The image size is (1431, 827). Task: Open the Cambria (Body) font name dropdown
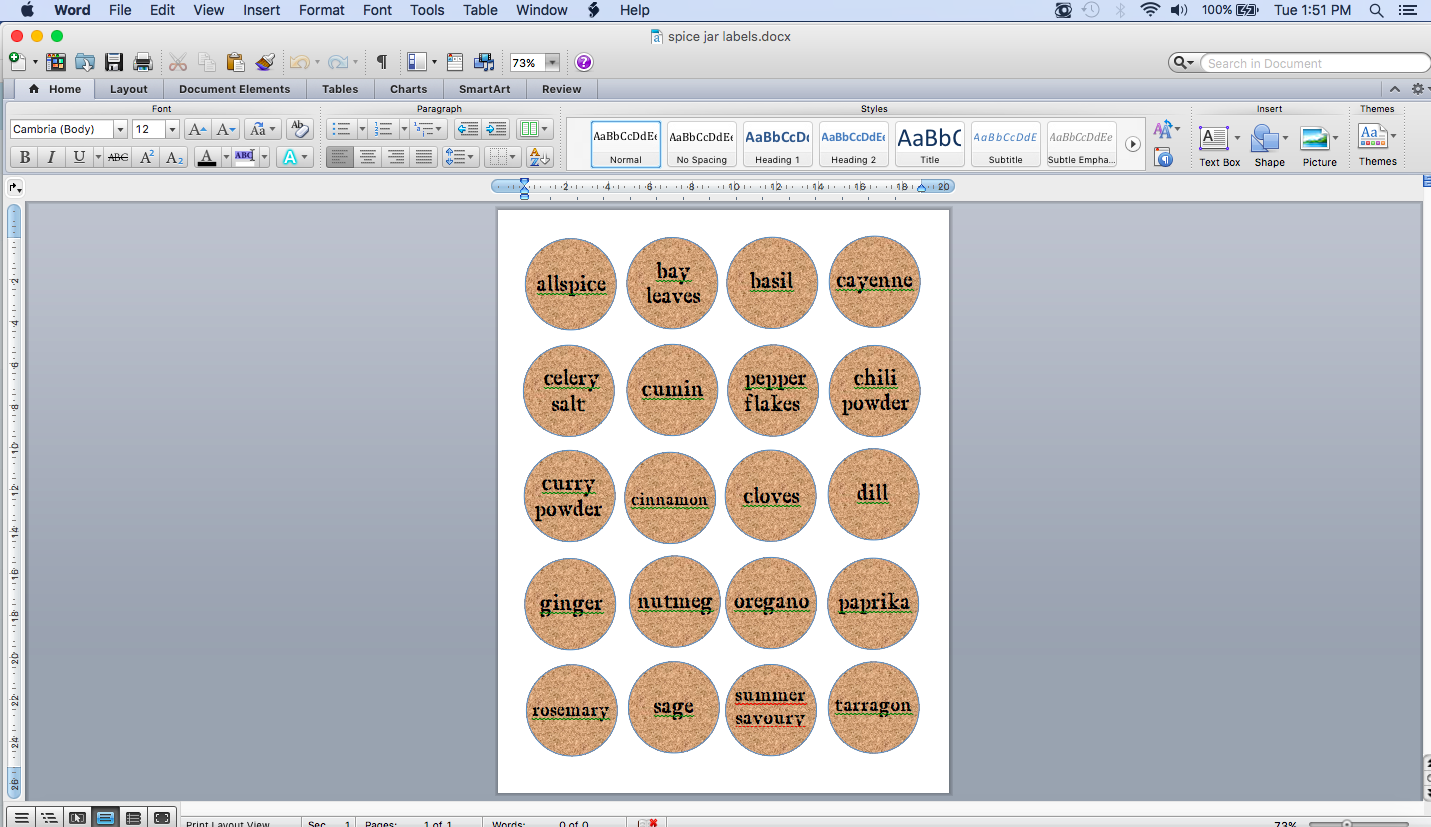[x=120, y=129]
